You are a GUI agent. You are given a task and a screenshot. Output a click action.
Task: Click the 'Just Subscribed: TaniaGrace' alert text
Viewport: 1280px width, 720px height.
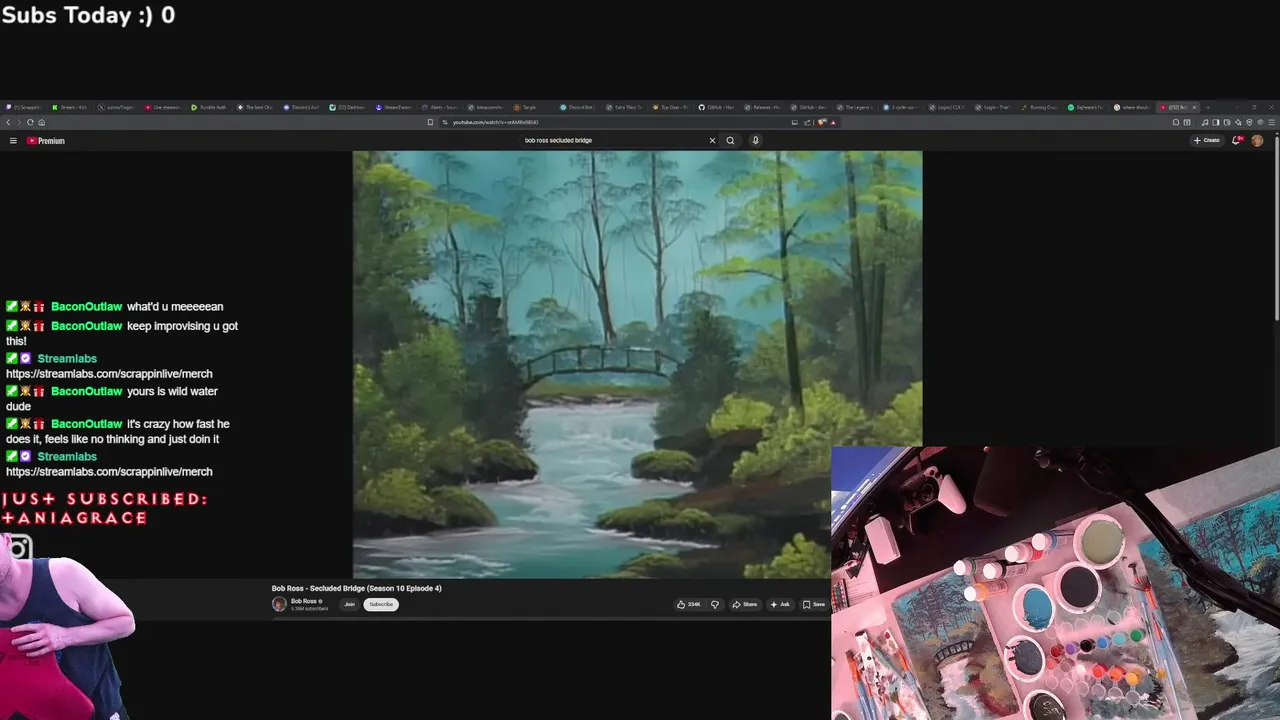(104, 508)
